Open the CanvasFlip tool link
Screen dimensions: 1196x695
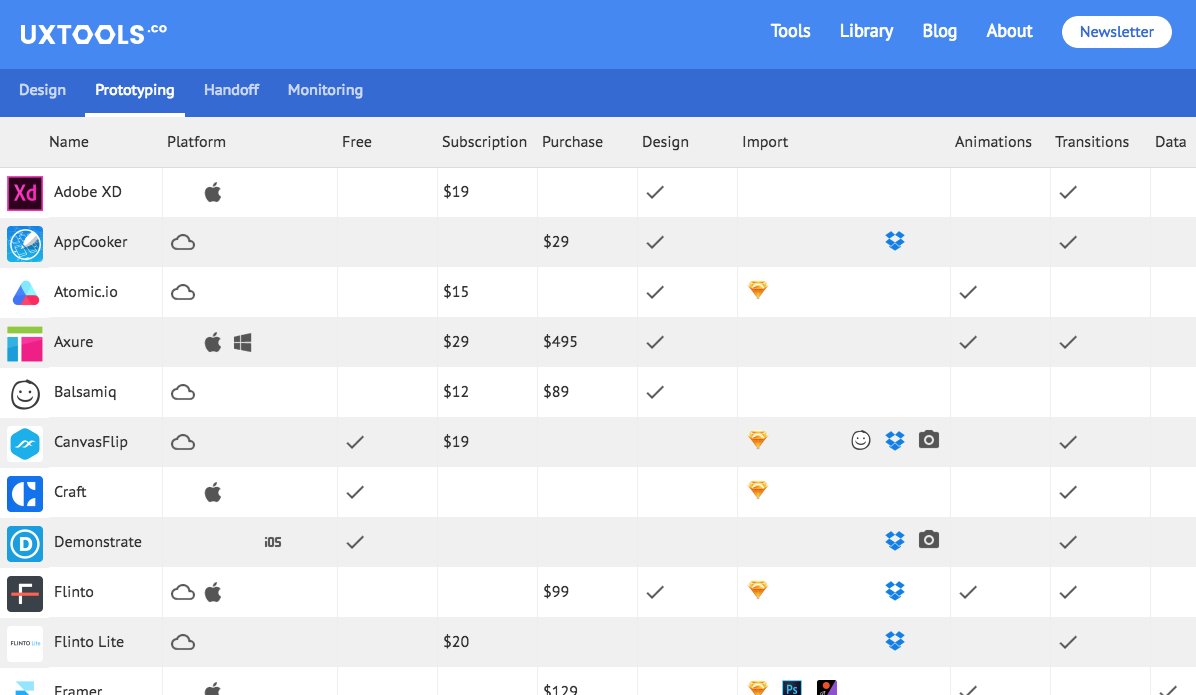click(90, 442)
